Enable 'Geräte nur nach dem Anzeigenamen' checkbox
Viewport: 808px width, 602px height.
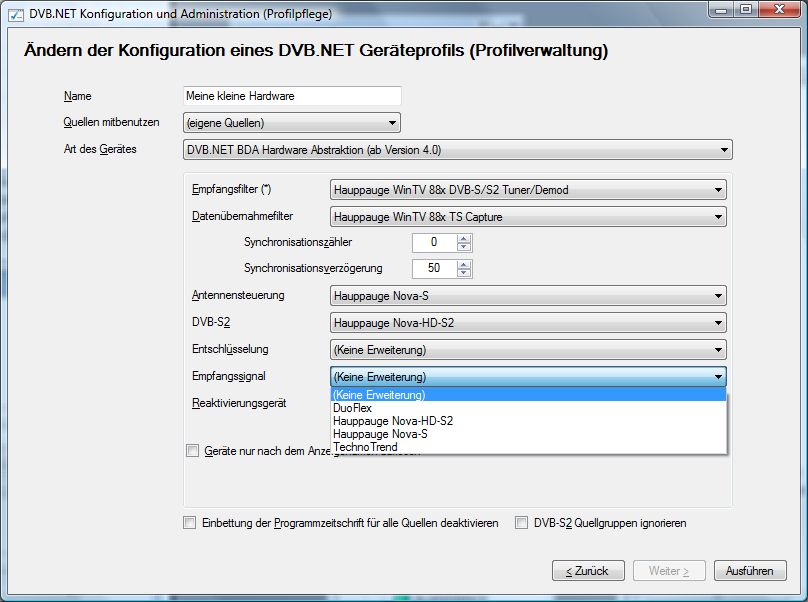click(193, 451)
